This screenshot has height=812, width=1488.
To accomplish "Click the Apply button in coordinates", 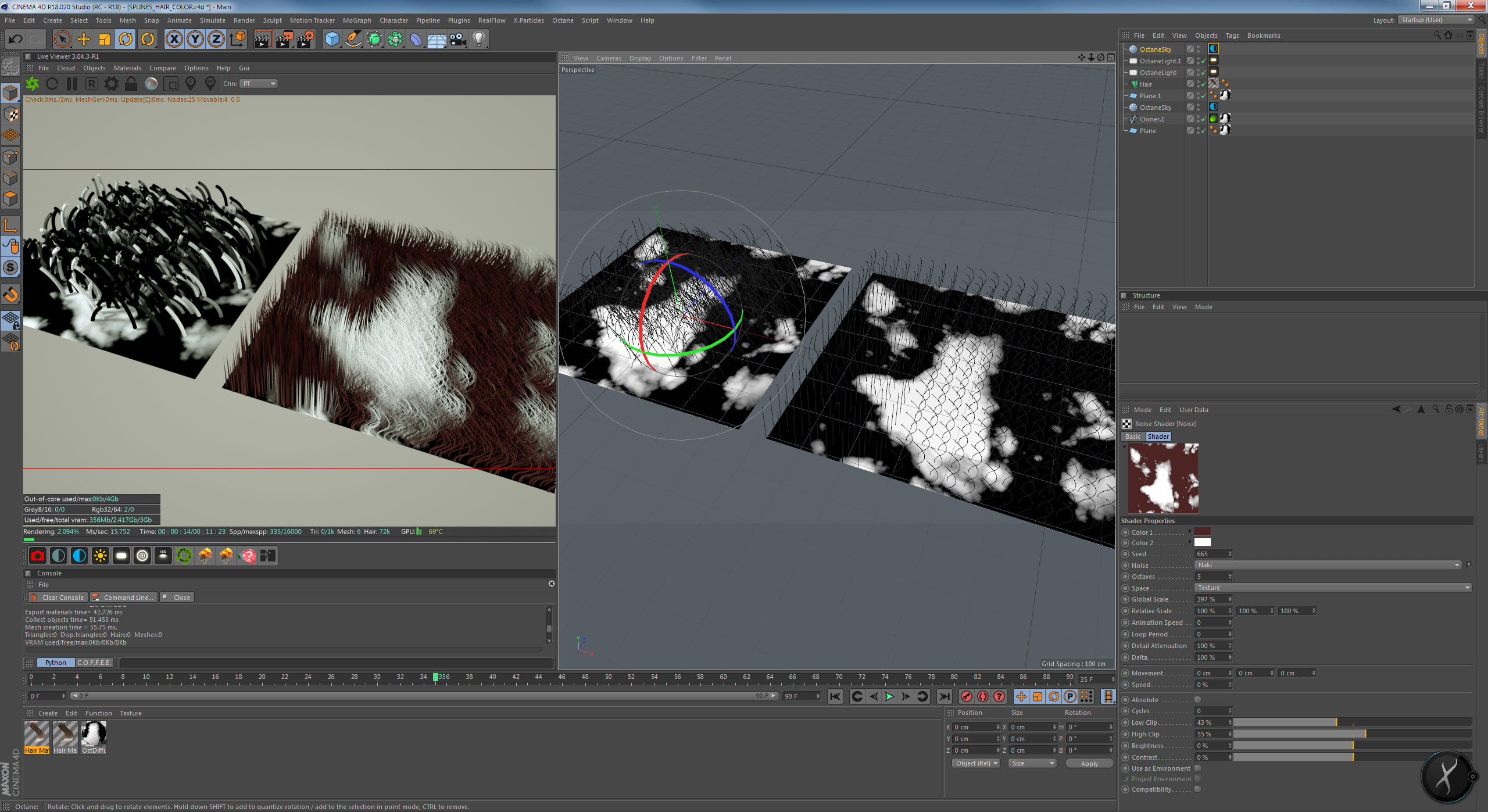I will click(1089, 764).
